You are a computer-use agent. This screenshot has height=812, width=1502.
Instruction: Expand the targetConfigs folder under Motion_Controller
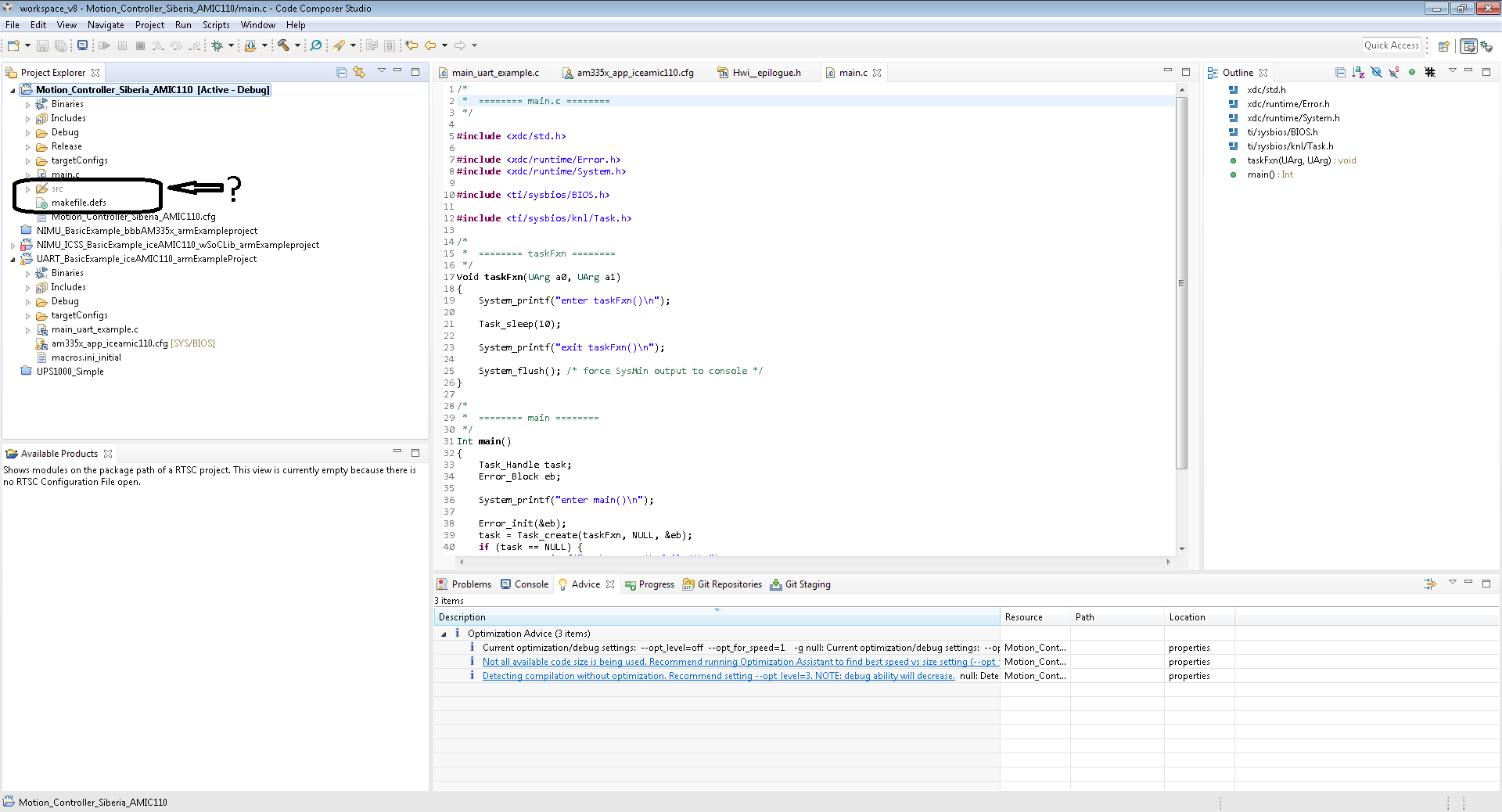point(28,161)
